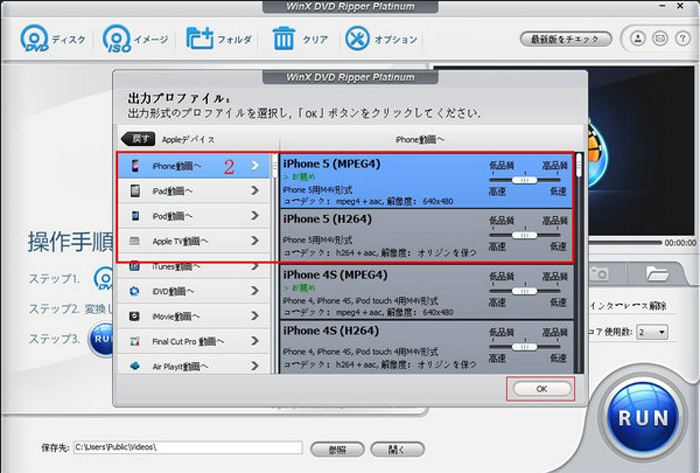This screenshot has height=473, width=700.
Task: Click the Final Cut Pro category icon
Action: point(134,341)
